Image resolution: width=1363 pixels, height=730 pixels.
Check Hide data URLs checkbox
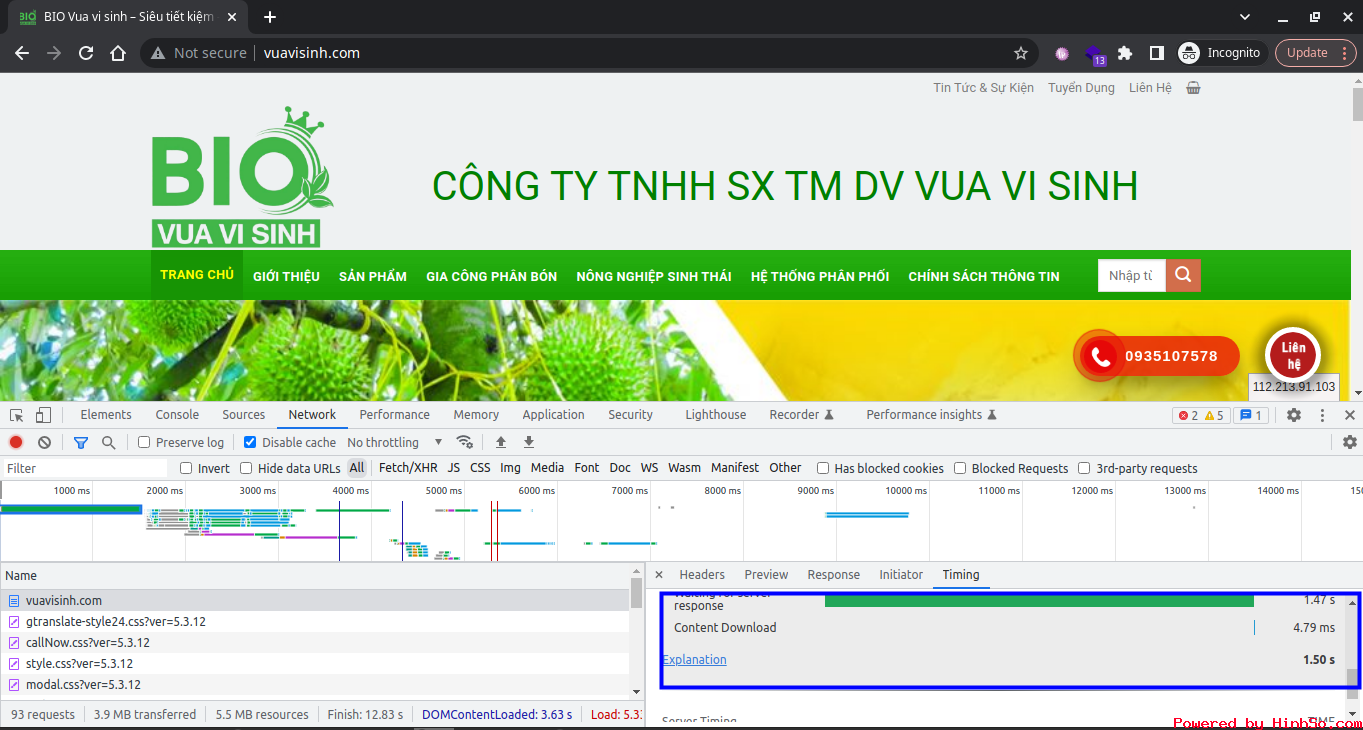click(x=246, y=468)
